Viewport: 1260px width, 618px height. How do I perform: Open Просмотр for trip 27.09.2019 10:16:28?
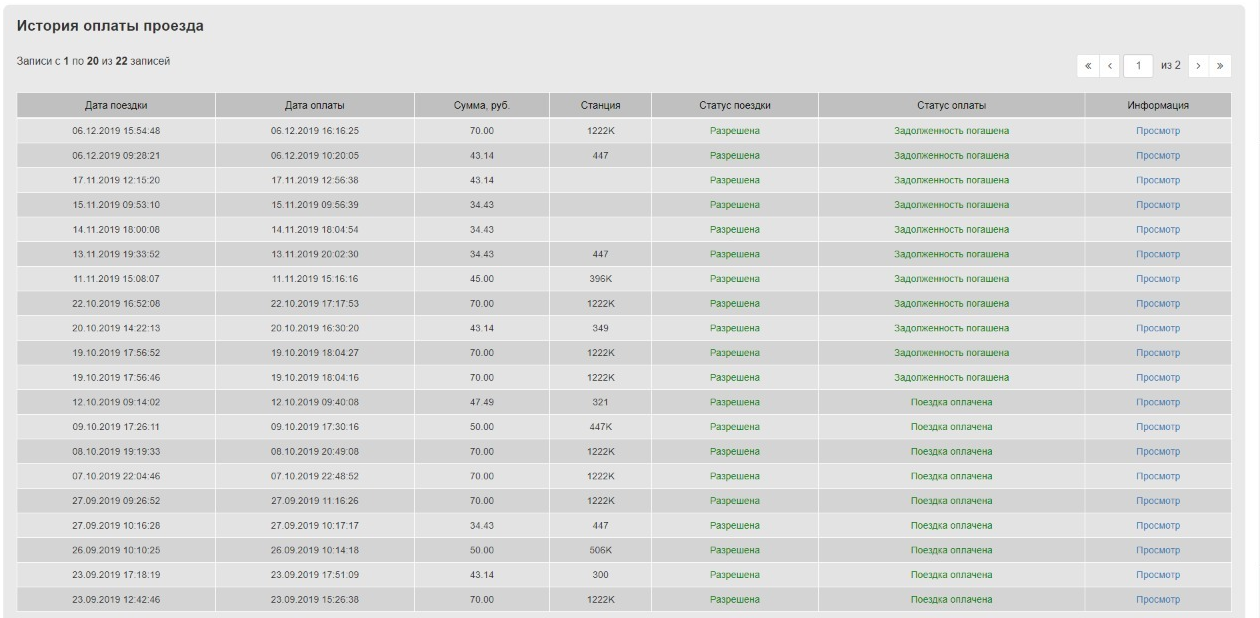1158,525
